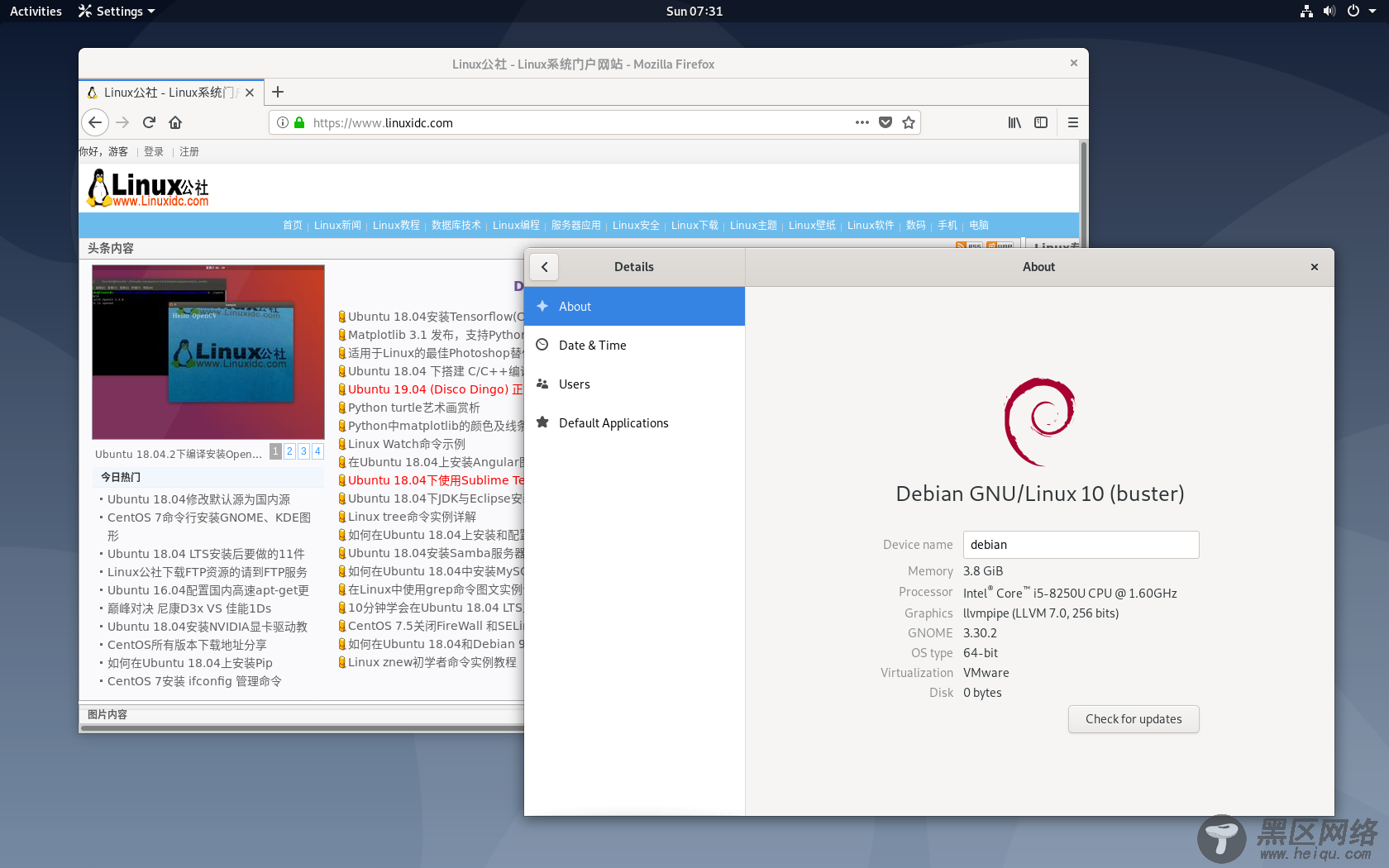
Task: Open Ubuntu 18.04修改默认源为国内源 article
Action: [198, 499]
